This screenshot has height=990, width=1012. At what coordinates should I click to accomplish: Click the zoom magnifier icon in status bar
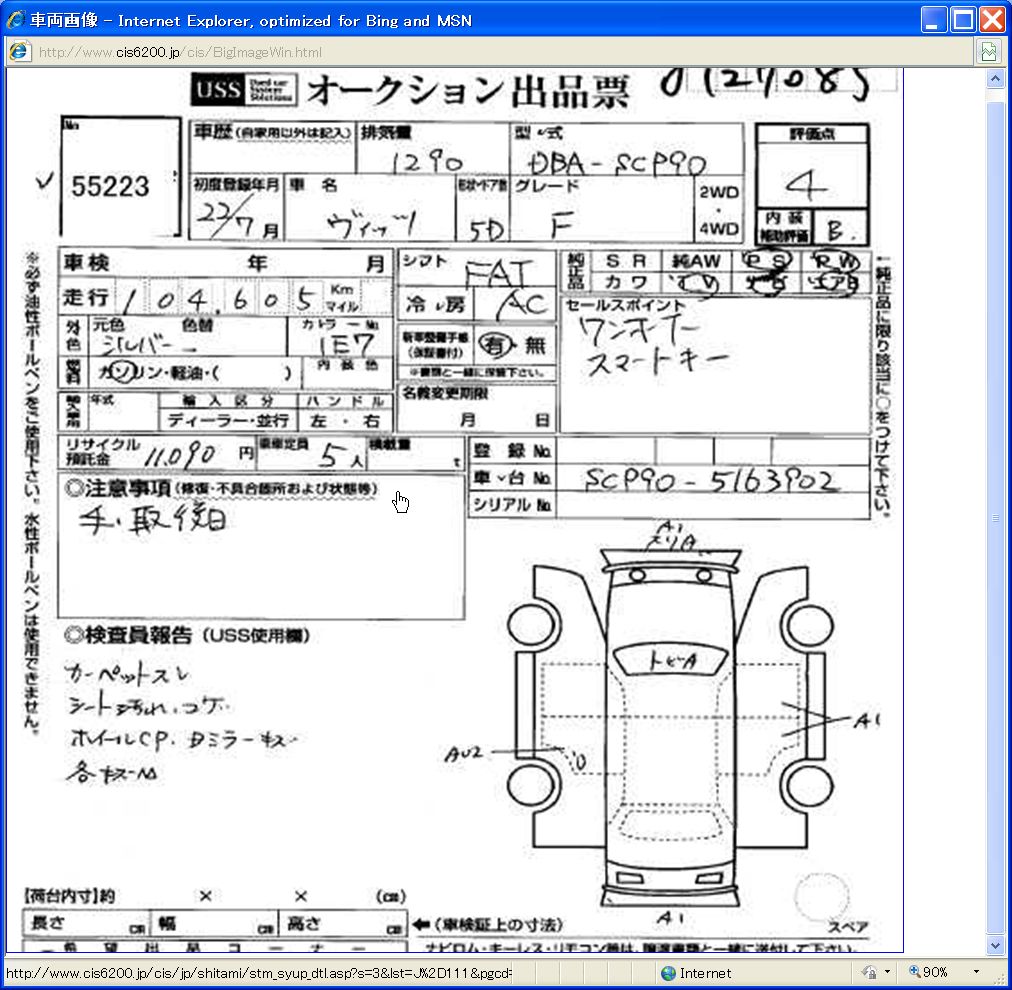pos(914,972)
